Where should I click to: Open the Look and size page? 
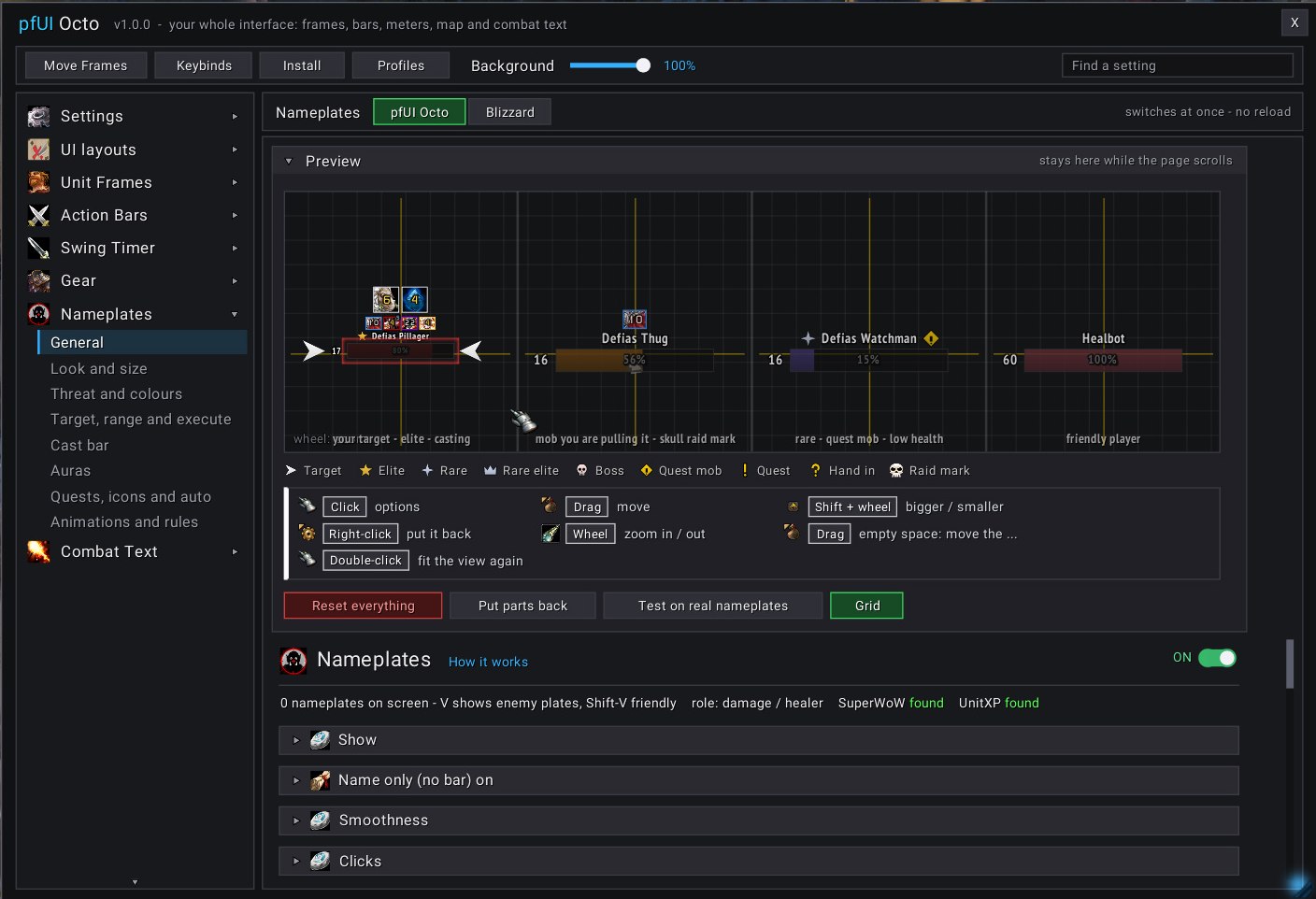tap(98, 368)
